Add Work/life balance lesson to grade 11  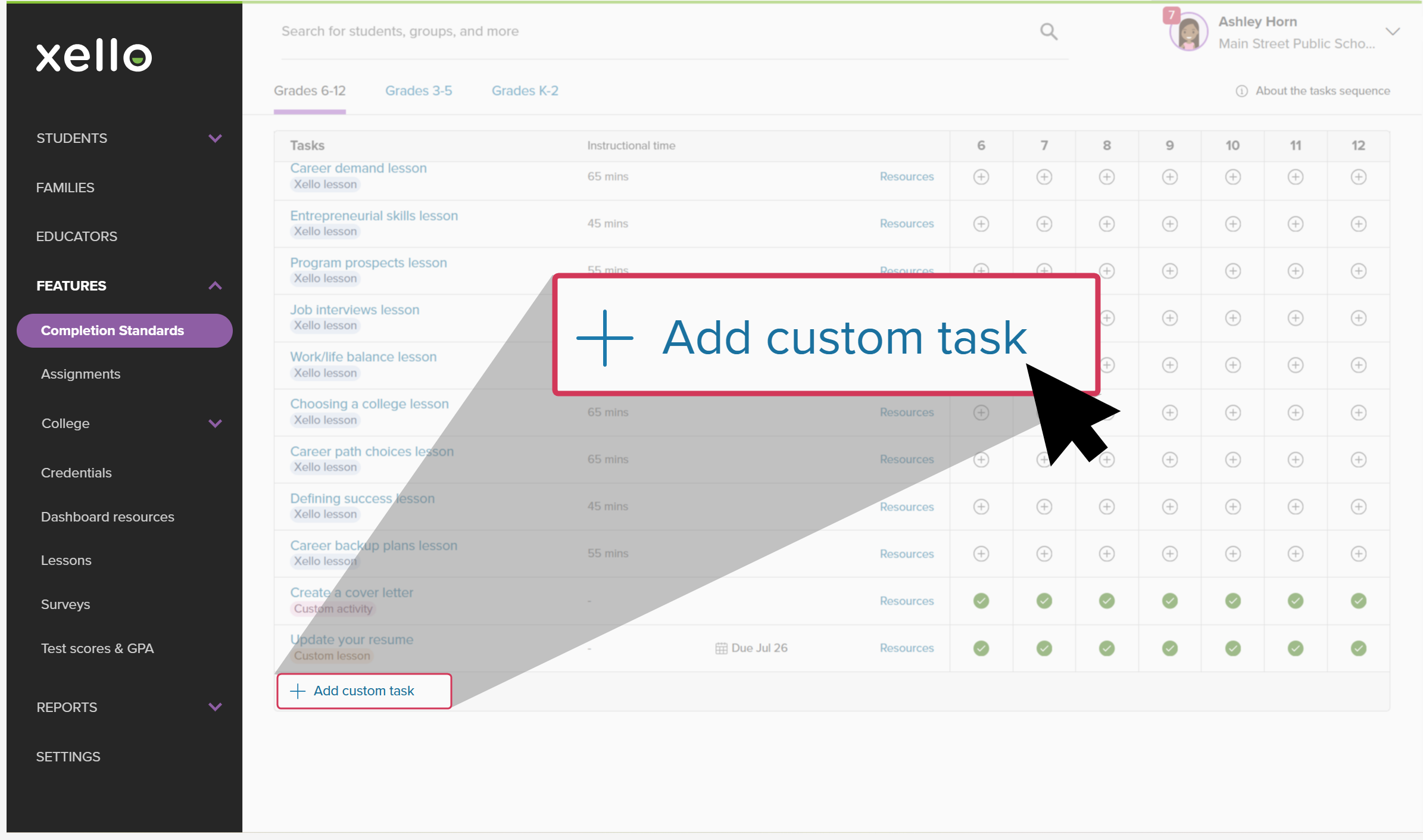tap(1296, 365)
